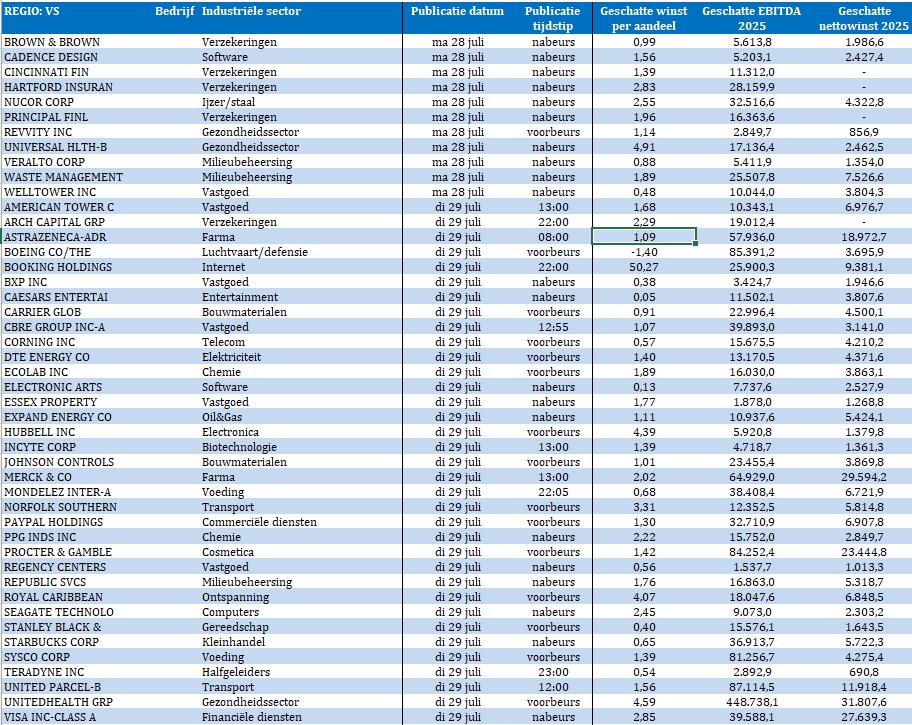The image size is (912, 725).
Task: Select the Financiële diensten sector cell
Action: click(x=252, y=717)
